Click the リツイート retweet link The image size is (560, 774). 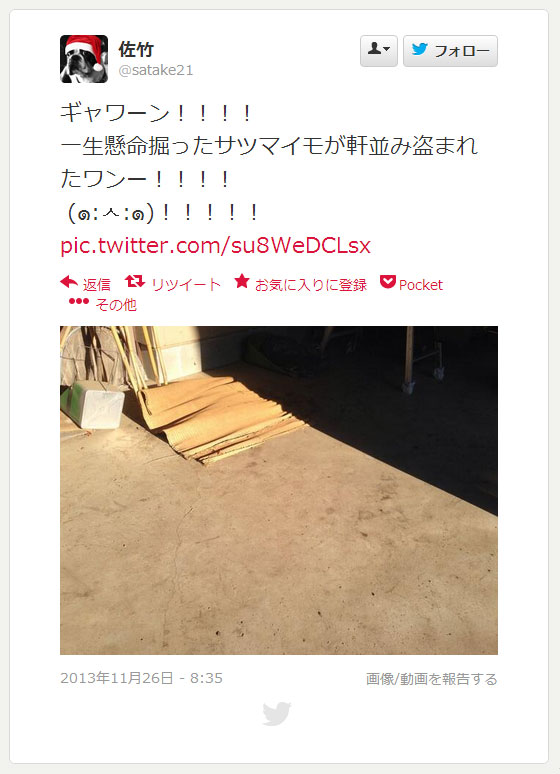coord(186,285)
